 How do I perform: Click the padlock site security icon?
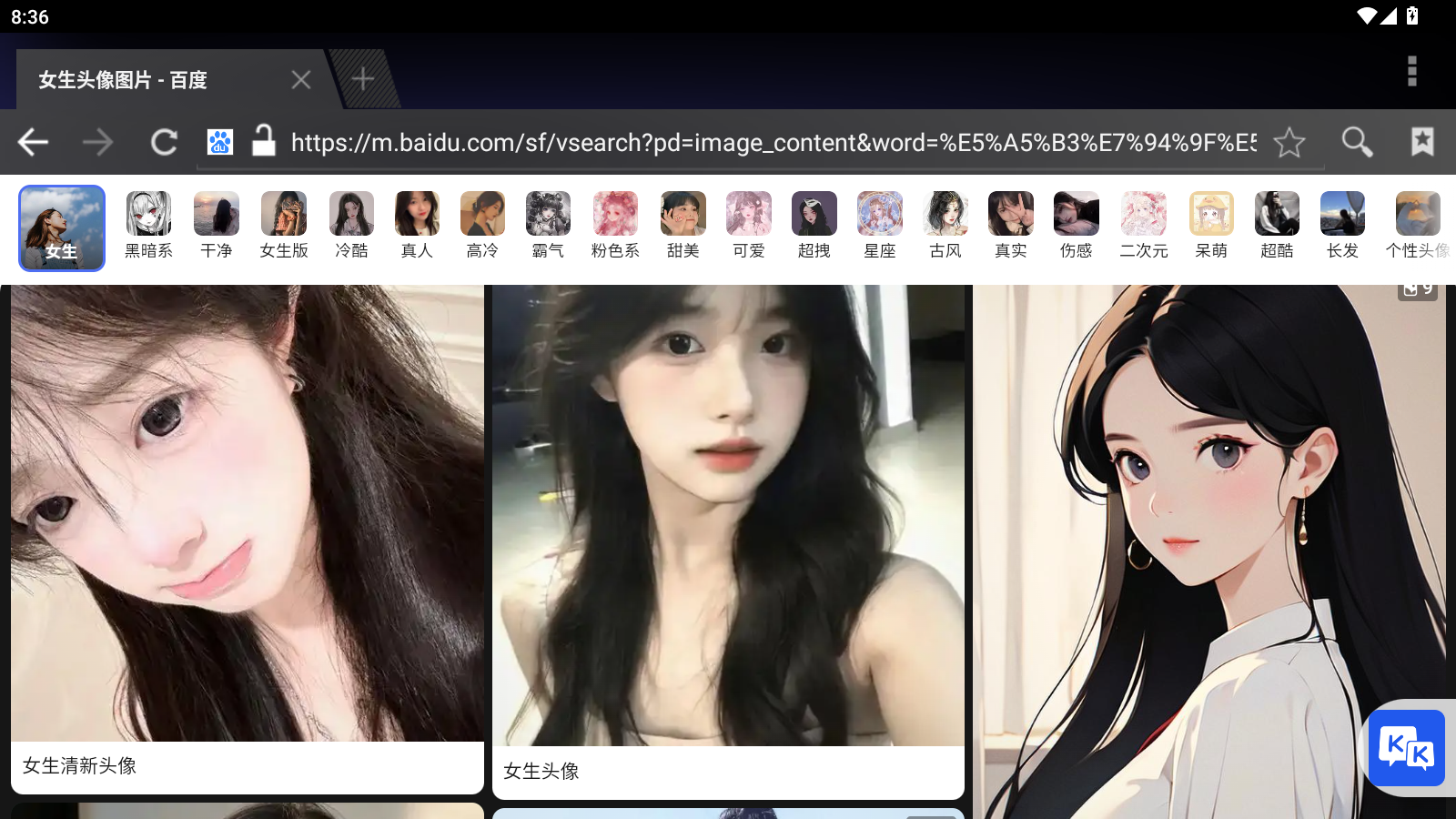(x=264, y=141)
